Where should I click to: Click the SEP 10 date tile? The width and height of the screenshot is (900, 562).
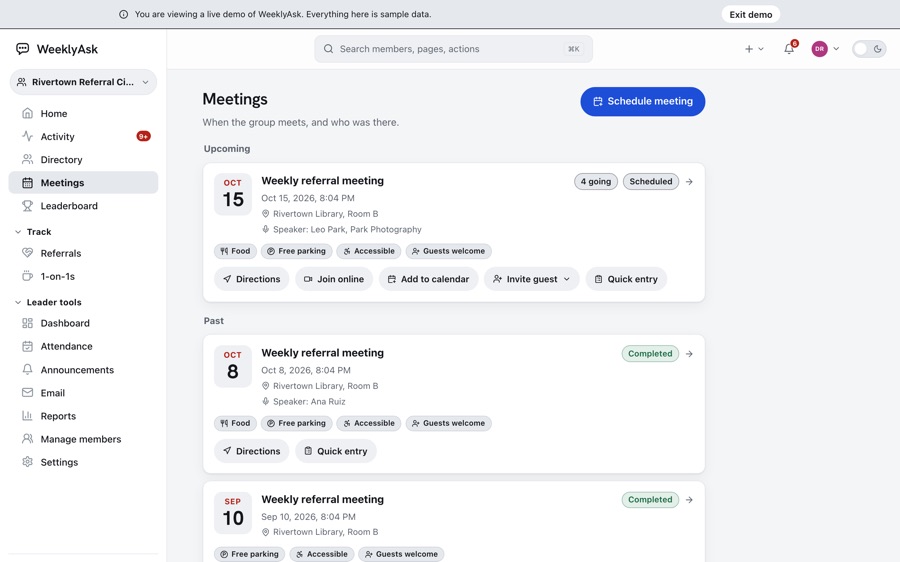[x=232, y=513]
